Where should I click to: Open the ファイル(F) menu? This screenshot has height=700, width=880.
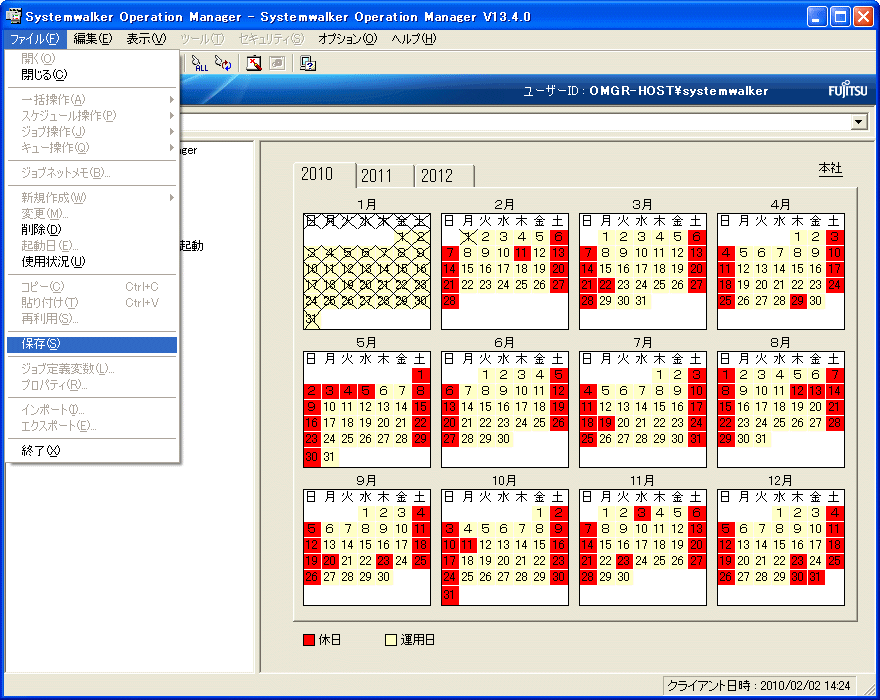[x=35, y=39]
